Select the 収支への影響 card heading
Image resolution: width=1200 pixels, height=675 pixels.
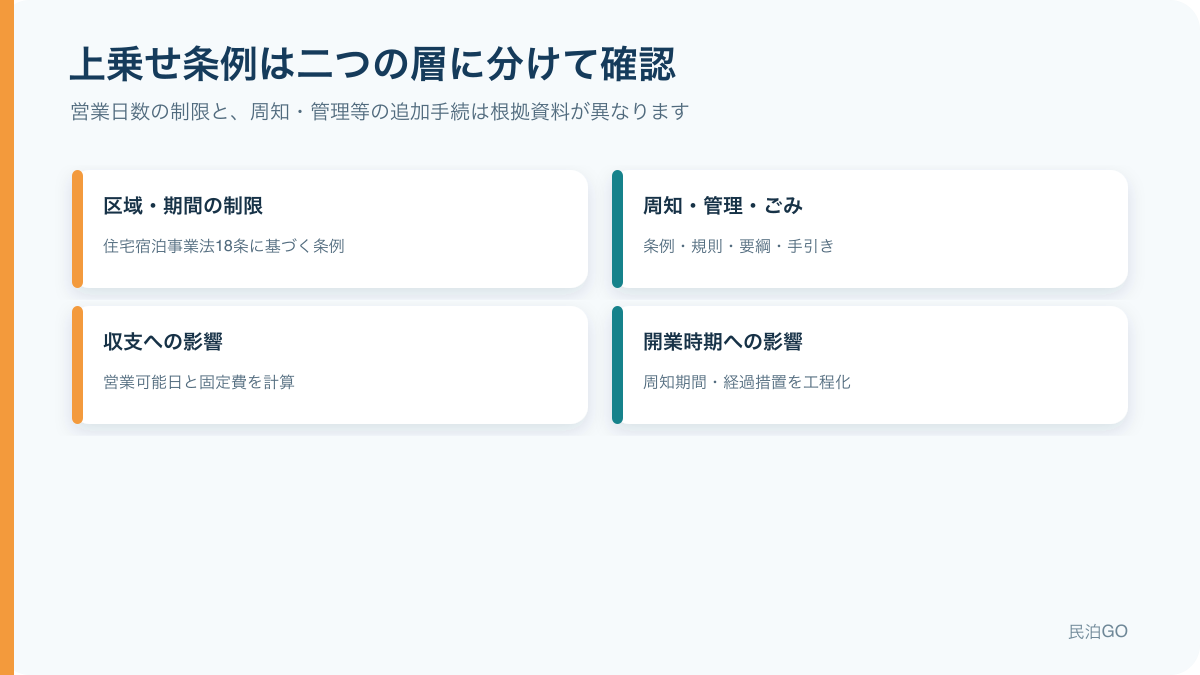163,342
